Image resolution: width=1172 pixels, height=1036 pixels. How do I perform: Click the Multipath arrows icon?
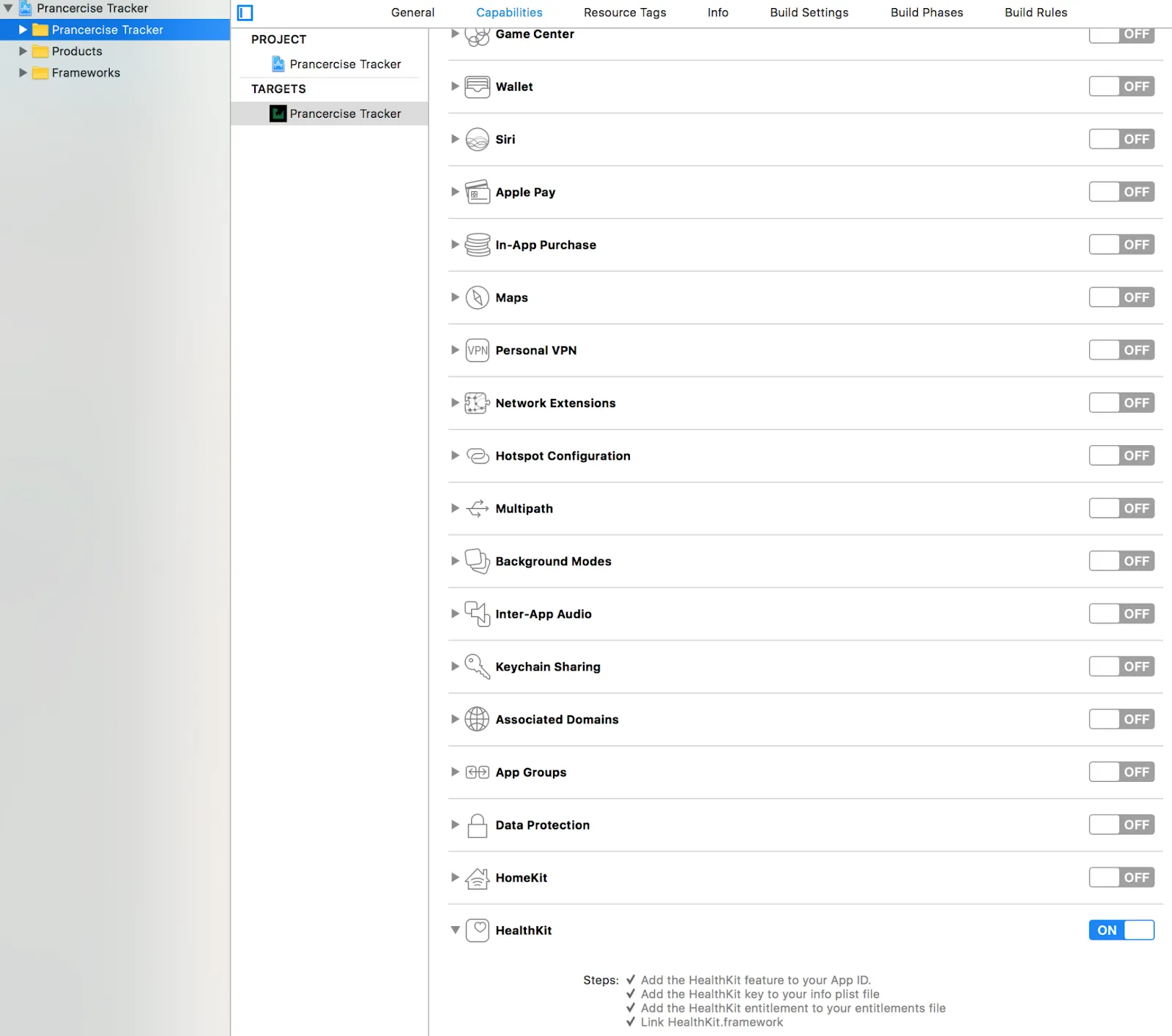478,508
